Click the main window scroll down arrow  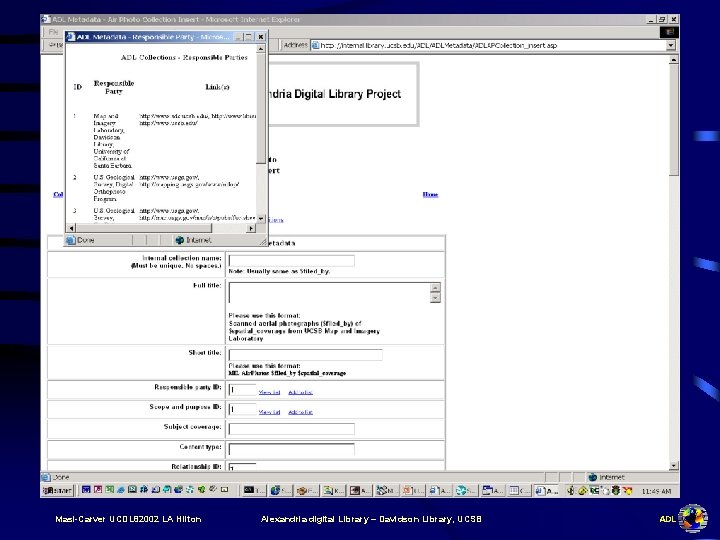coord(674,466)
